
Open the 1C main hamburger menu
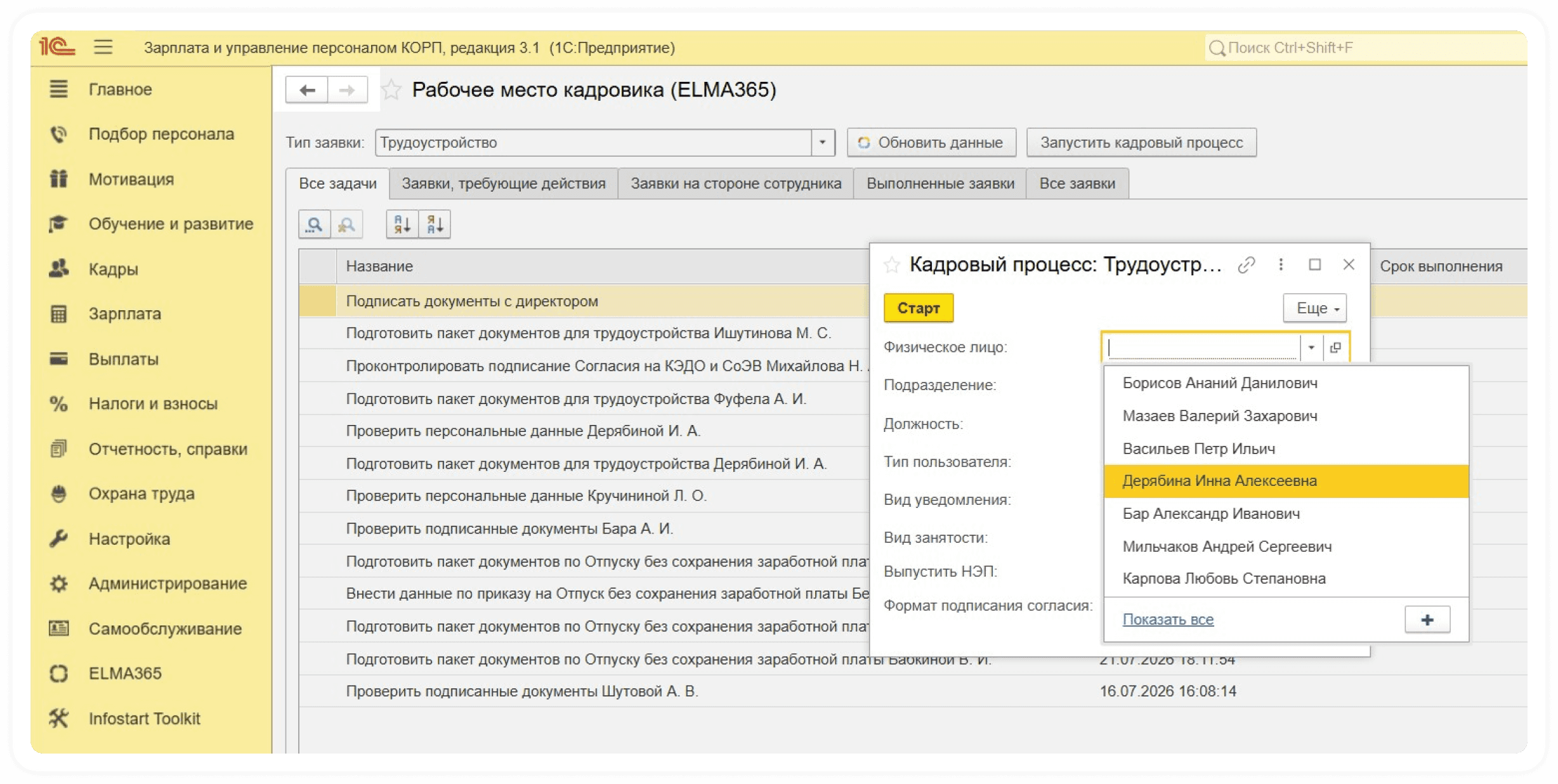(103, 47)
